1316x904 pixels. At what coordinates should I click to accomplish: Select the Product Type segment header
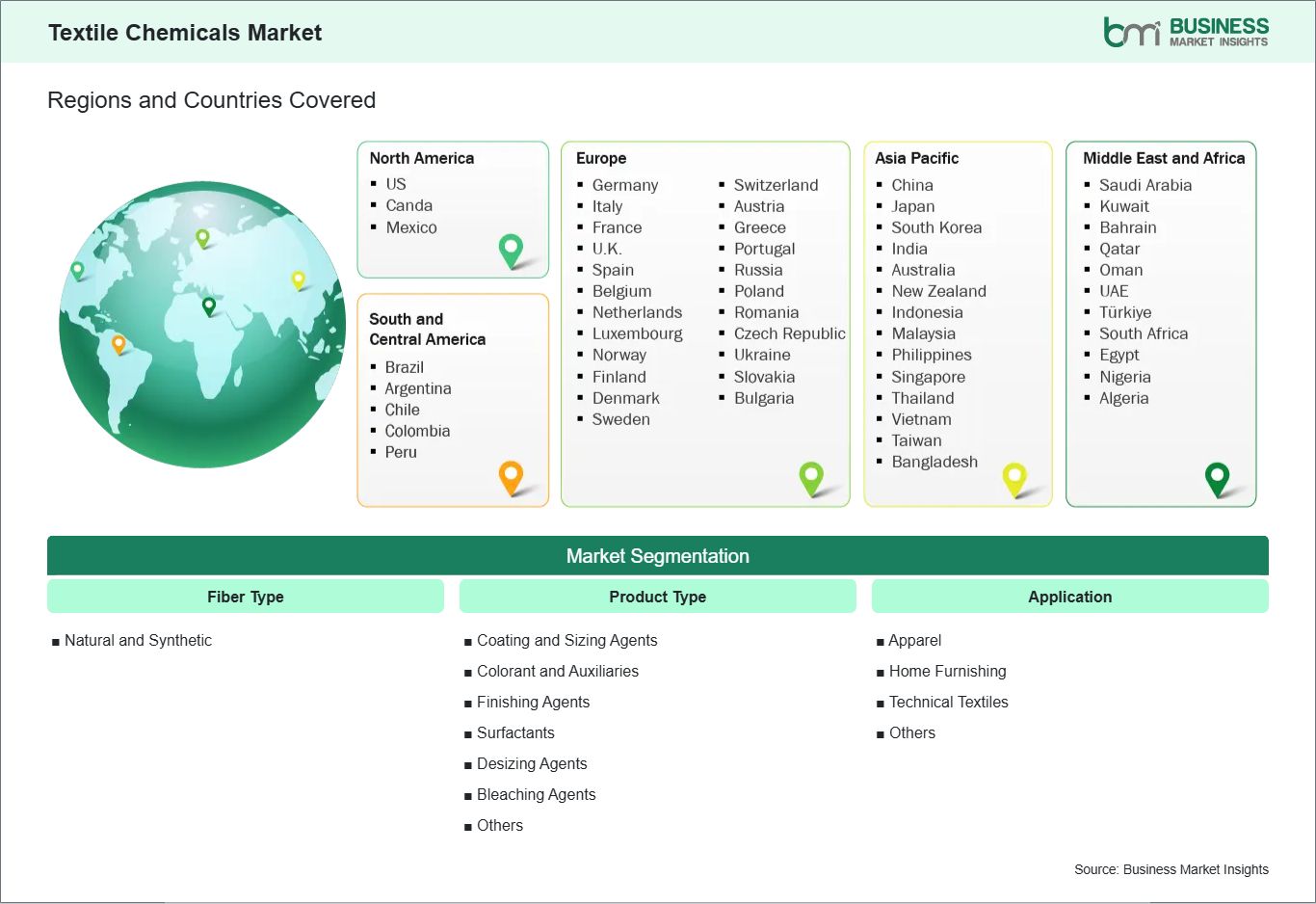point(657,597)
